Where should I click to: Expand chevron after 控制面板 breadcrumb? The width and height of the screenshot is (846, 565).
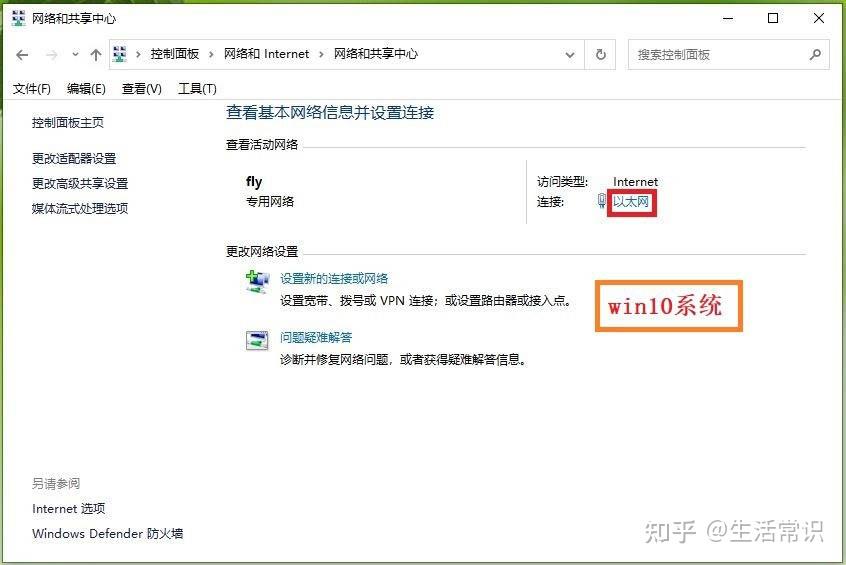211,54
